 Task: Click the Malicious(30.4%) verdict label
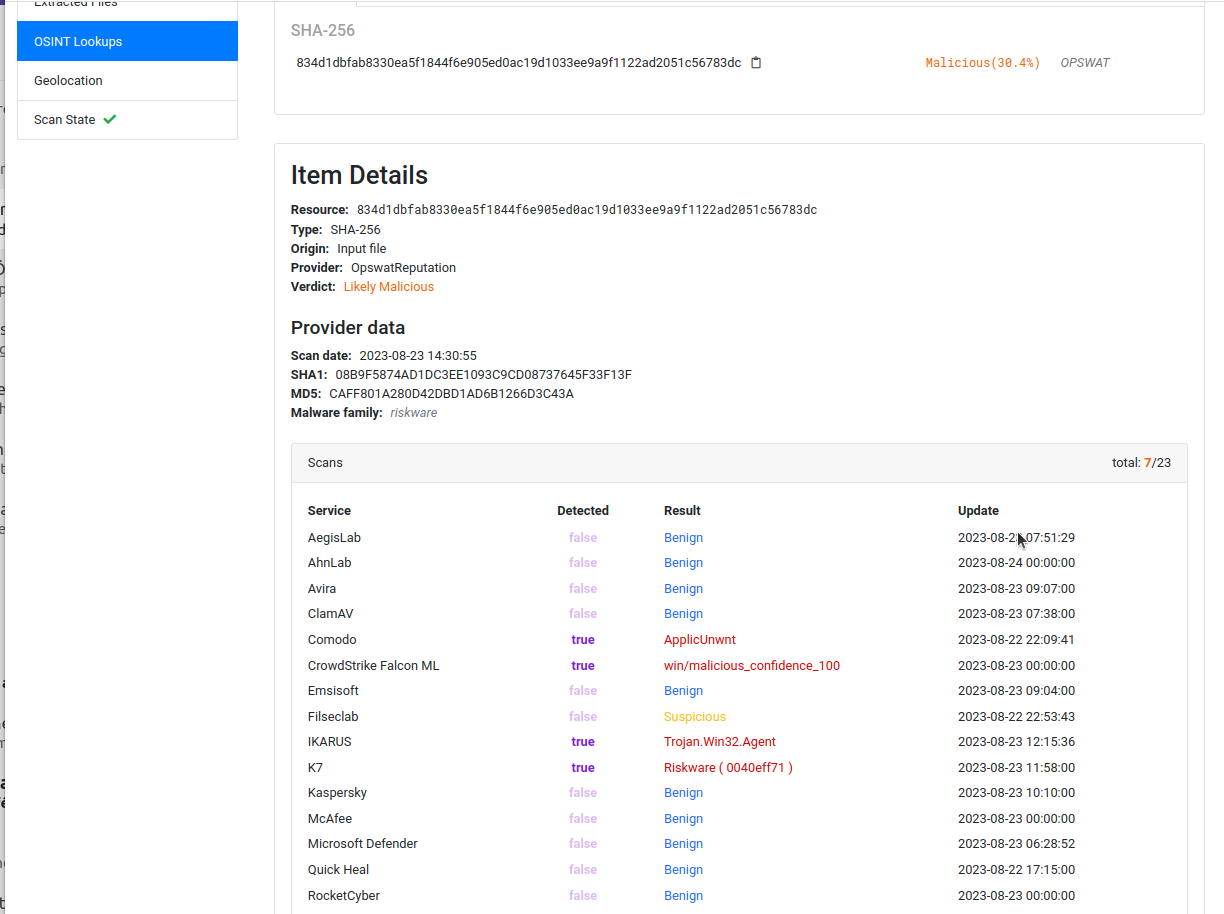(x=982, y=63)
